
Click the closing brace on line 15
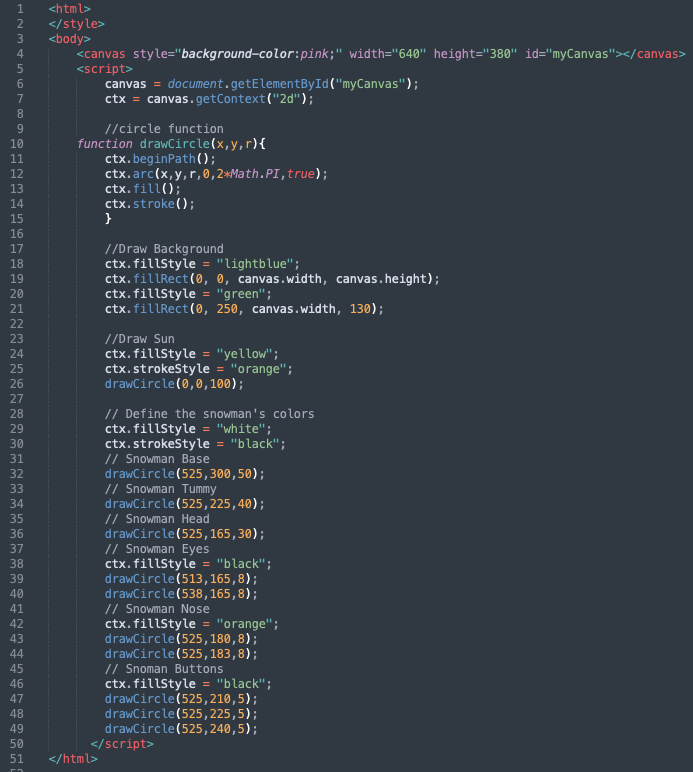(x=108, y=219)
